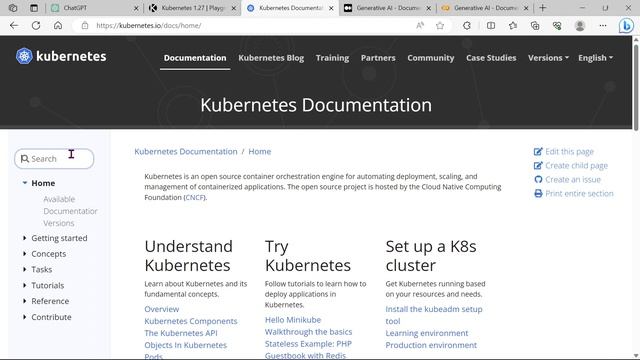
Task: Open Walkthrough the basics link
Action: click(309, 331)
